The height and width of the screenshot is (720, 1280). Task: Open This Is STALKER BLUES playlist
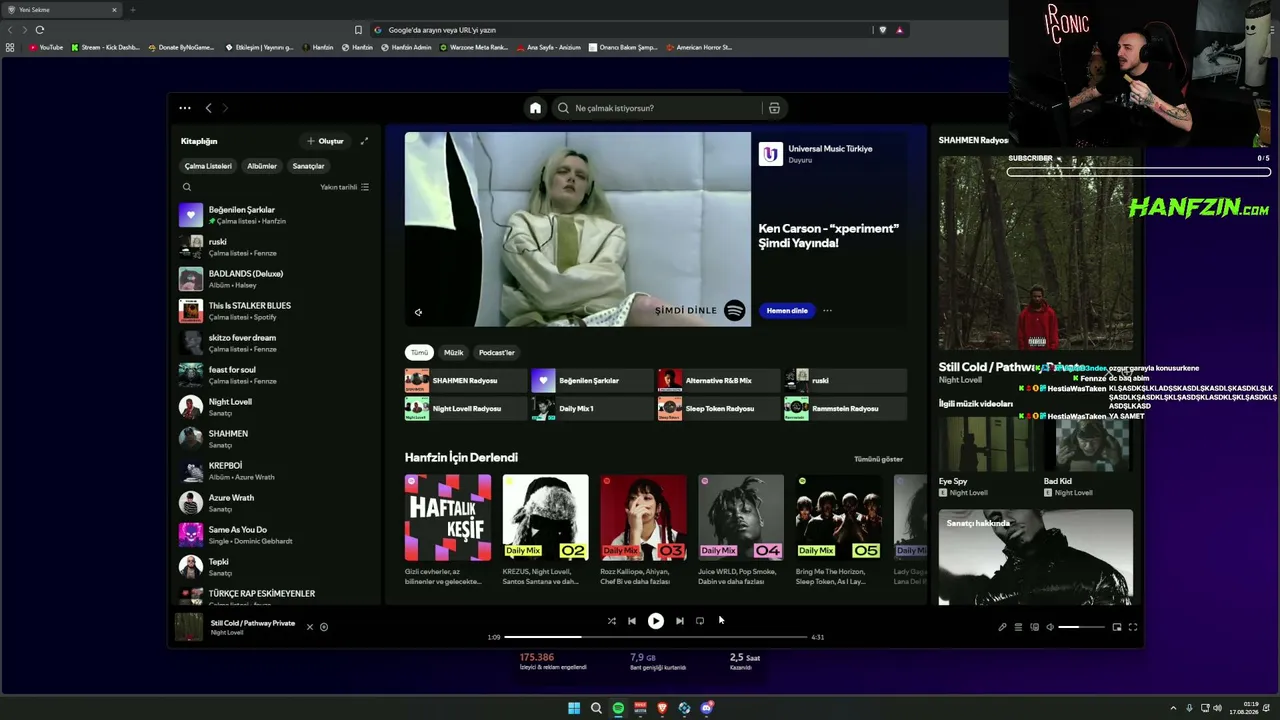pyautogui.click(x=275, y=311)
